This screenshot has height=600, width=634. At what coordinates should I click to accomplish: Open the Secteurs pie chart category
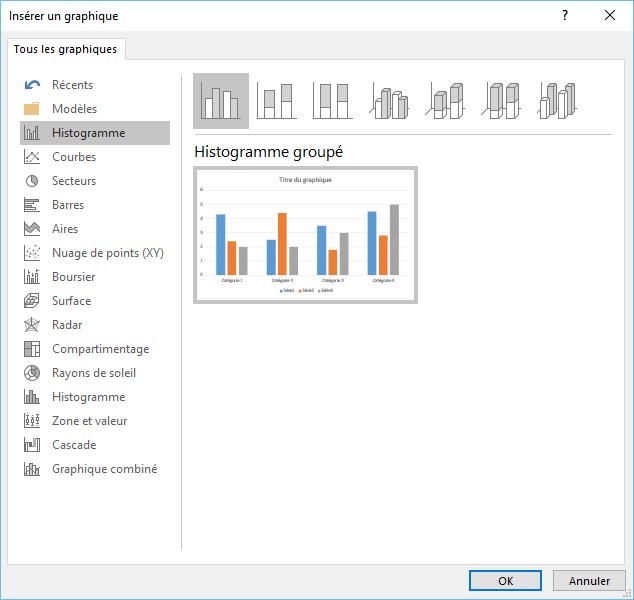pyautogui.click(x=74, y=181)
